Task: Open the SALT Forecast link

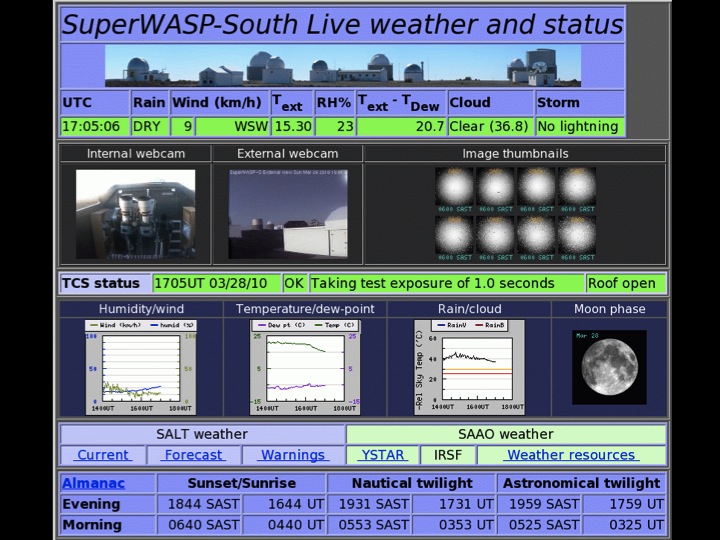Action: pos(193,455)
